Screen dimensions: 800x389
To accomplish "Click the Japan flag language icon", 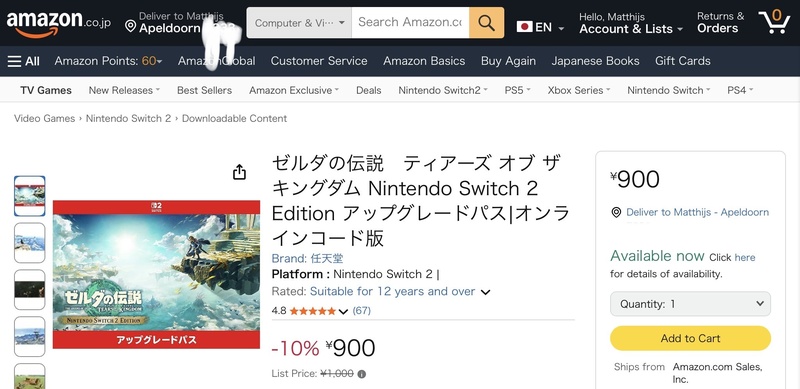I will coord(524,27).
